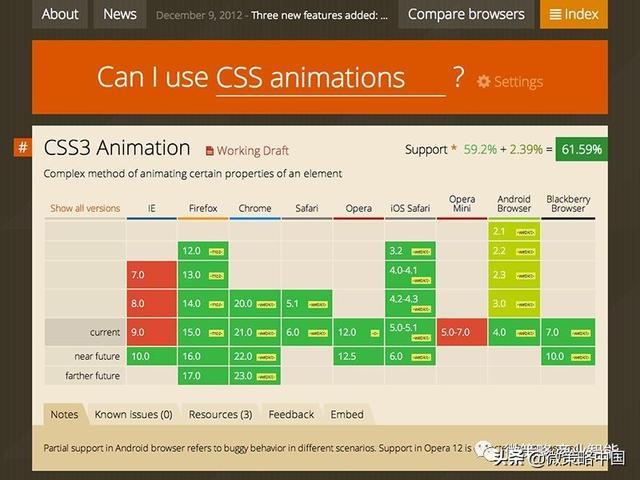Open the About page

(x=60, y=14)
